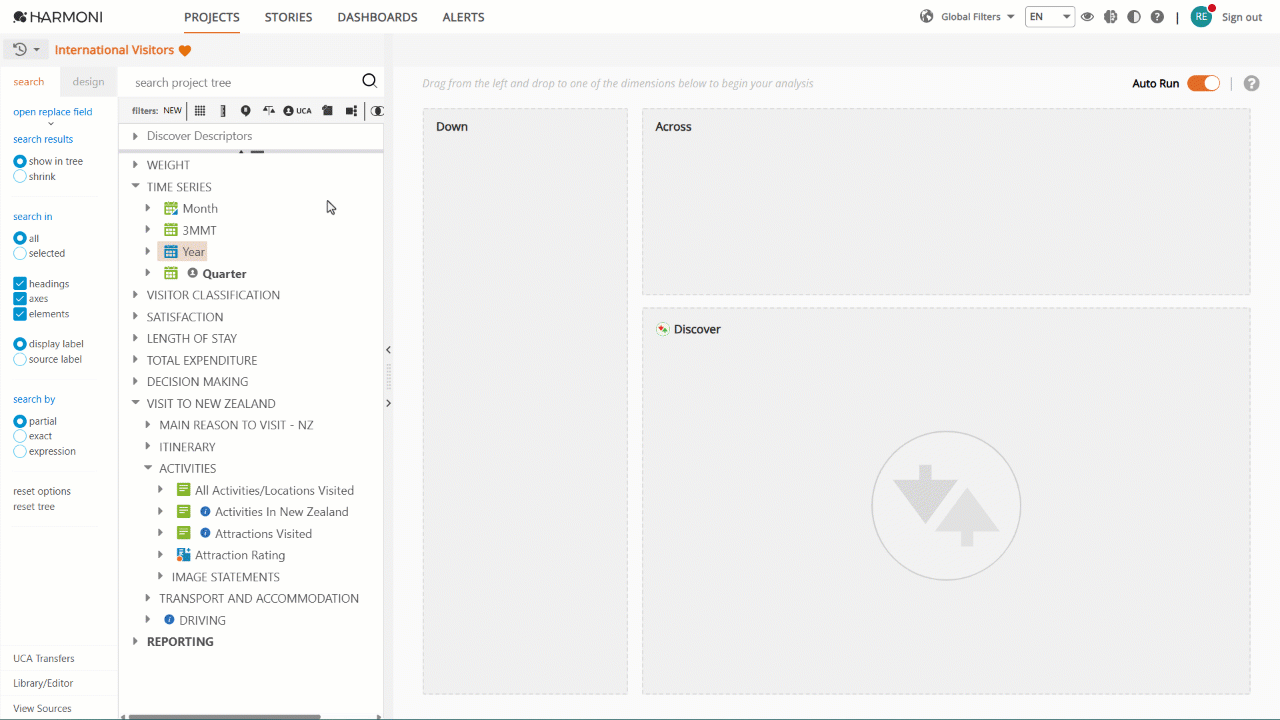Click the Harmoni logo
This screenshot has width=1280, height=720.
pyautogui.click(x=58, y=17)
